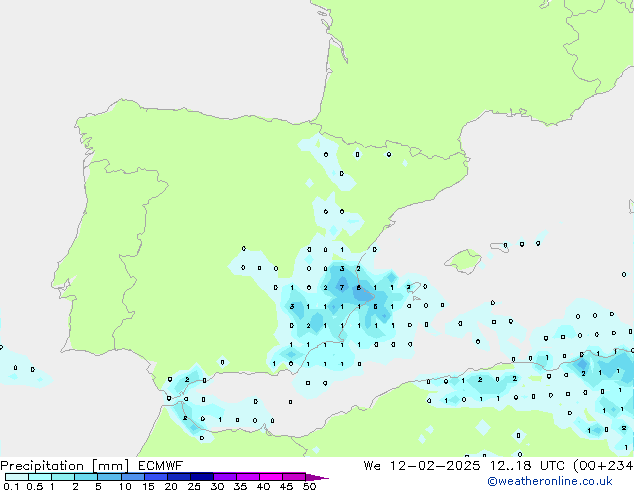The image size is (634, 490).
Task: Click the legend label '0.5'
Action: (35, 486)
